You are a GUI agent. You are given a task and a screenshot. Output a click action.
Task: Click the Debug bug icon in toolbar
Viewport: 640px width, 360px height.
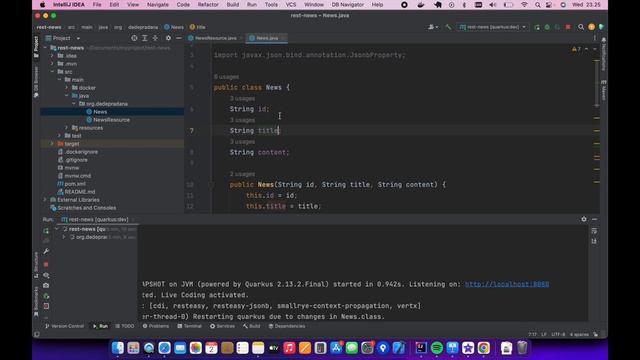coord(547,27)
